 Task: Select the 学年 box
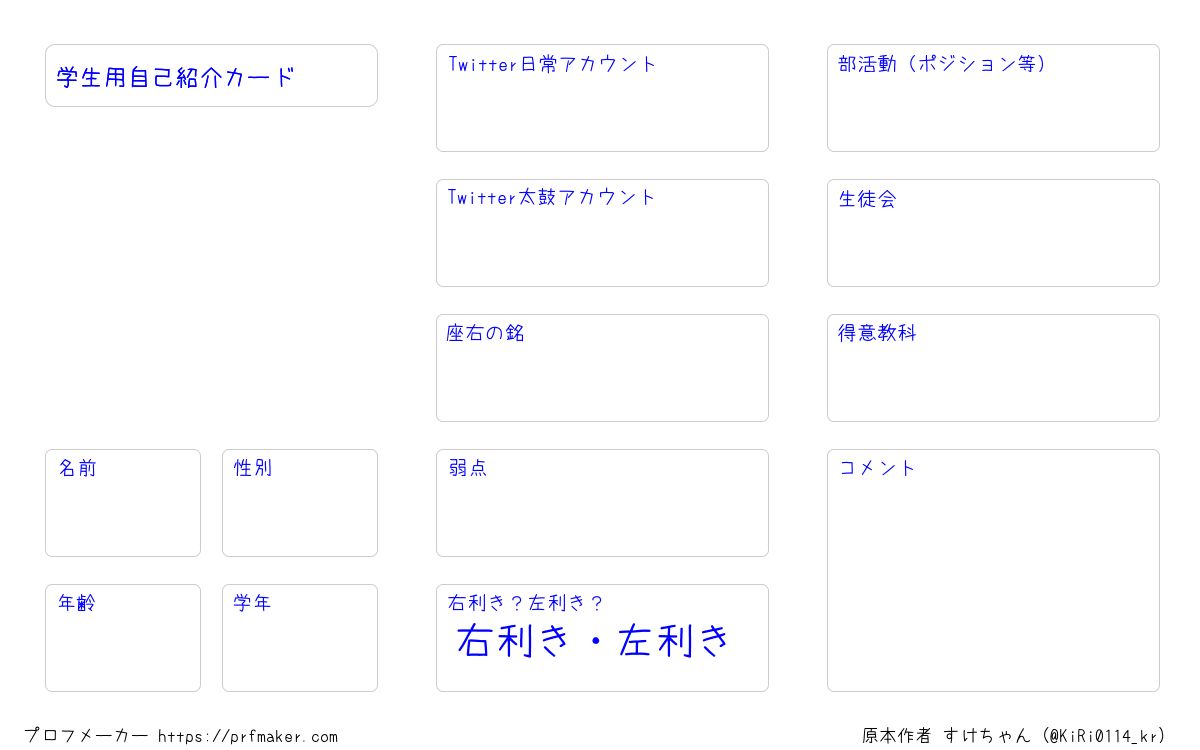click(300, 638)
